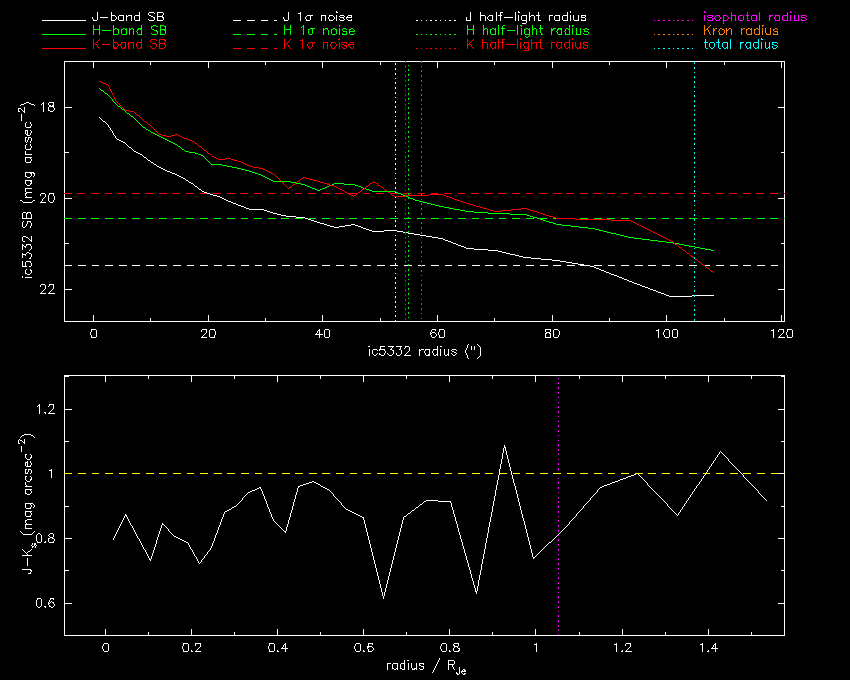Pick the "J half-light radius" legend text
The image size is (850, 680).
526,18
